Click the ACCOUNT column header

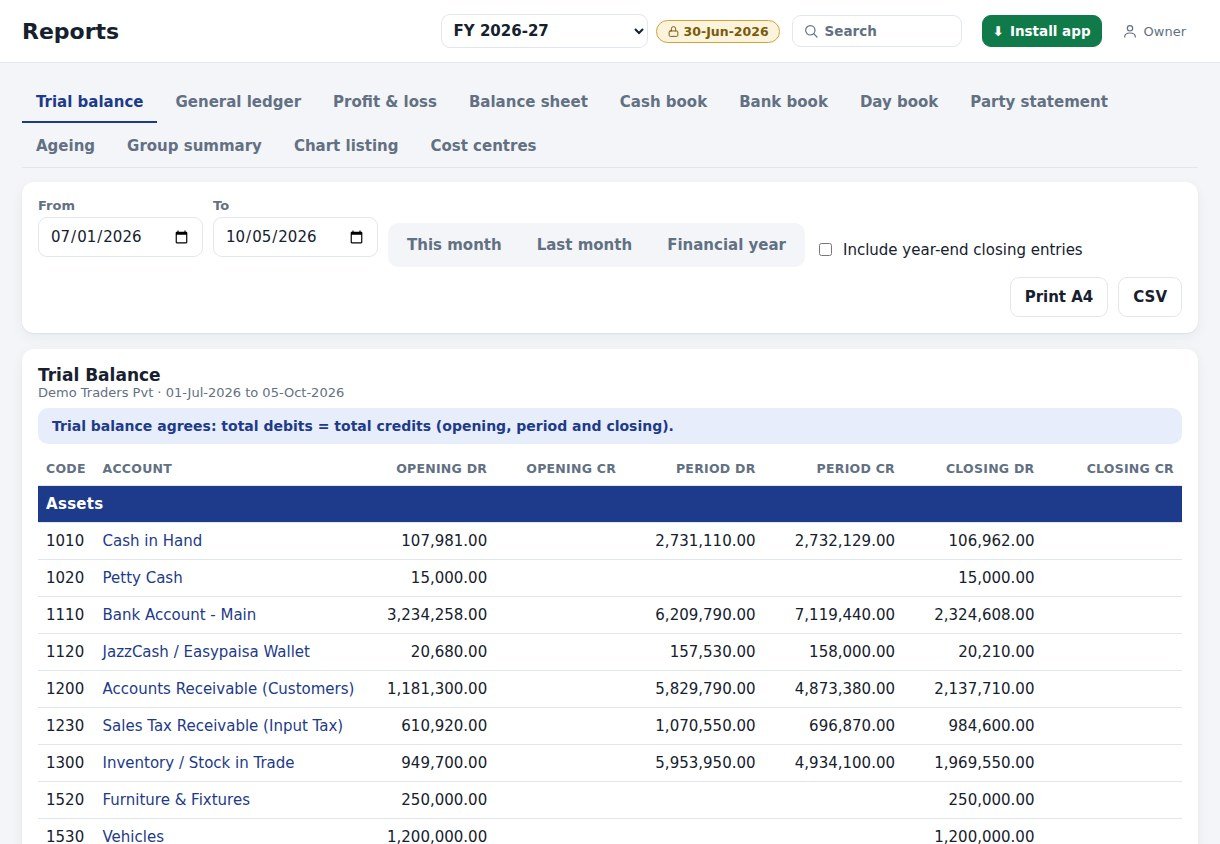coord(137,468)
